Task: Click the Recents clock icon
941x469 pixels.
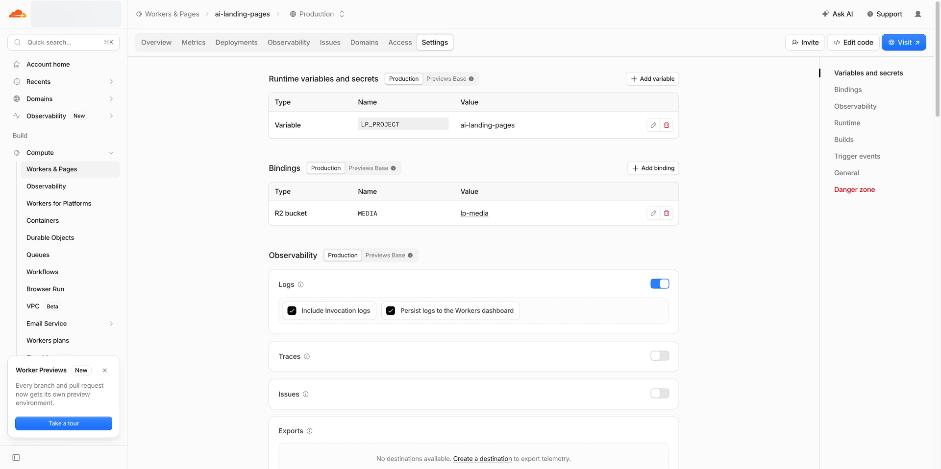Action: [17, 82]
